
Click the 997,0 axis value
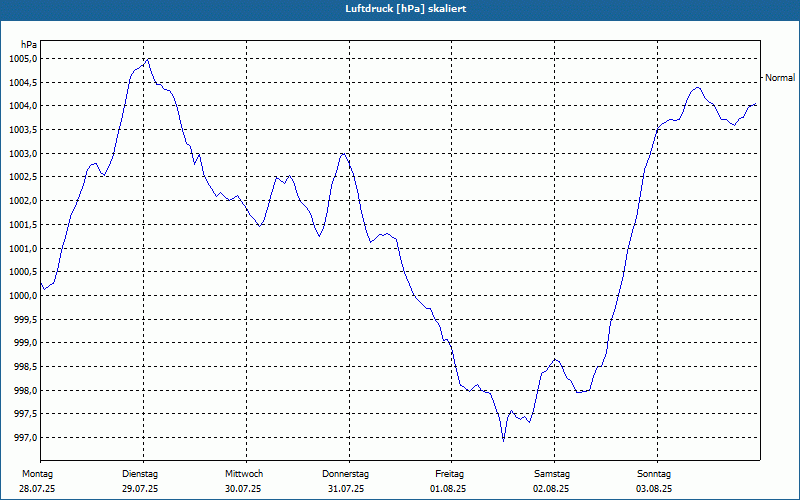pyautogui.click(x=25, y=438)
